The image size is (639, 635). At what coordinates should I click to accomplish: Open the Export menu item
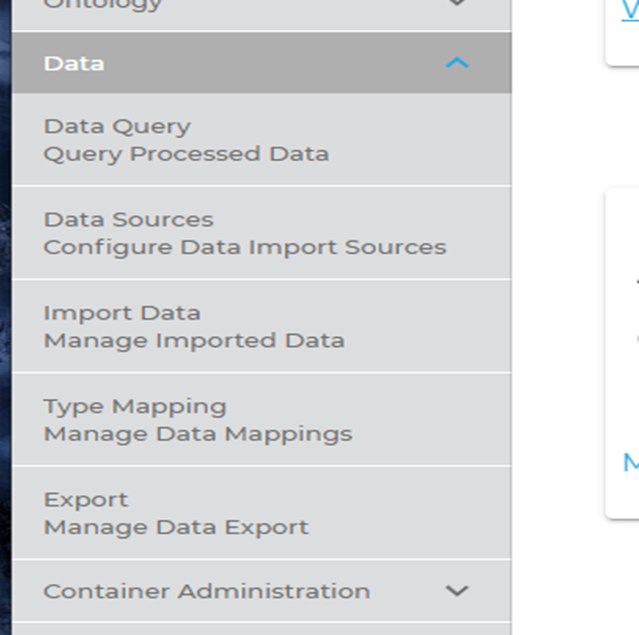pos(86,499)
